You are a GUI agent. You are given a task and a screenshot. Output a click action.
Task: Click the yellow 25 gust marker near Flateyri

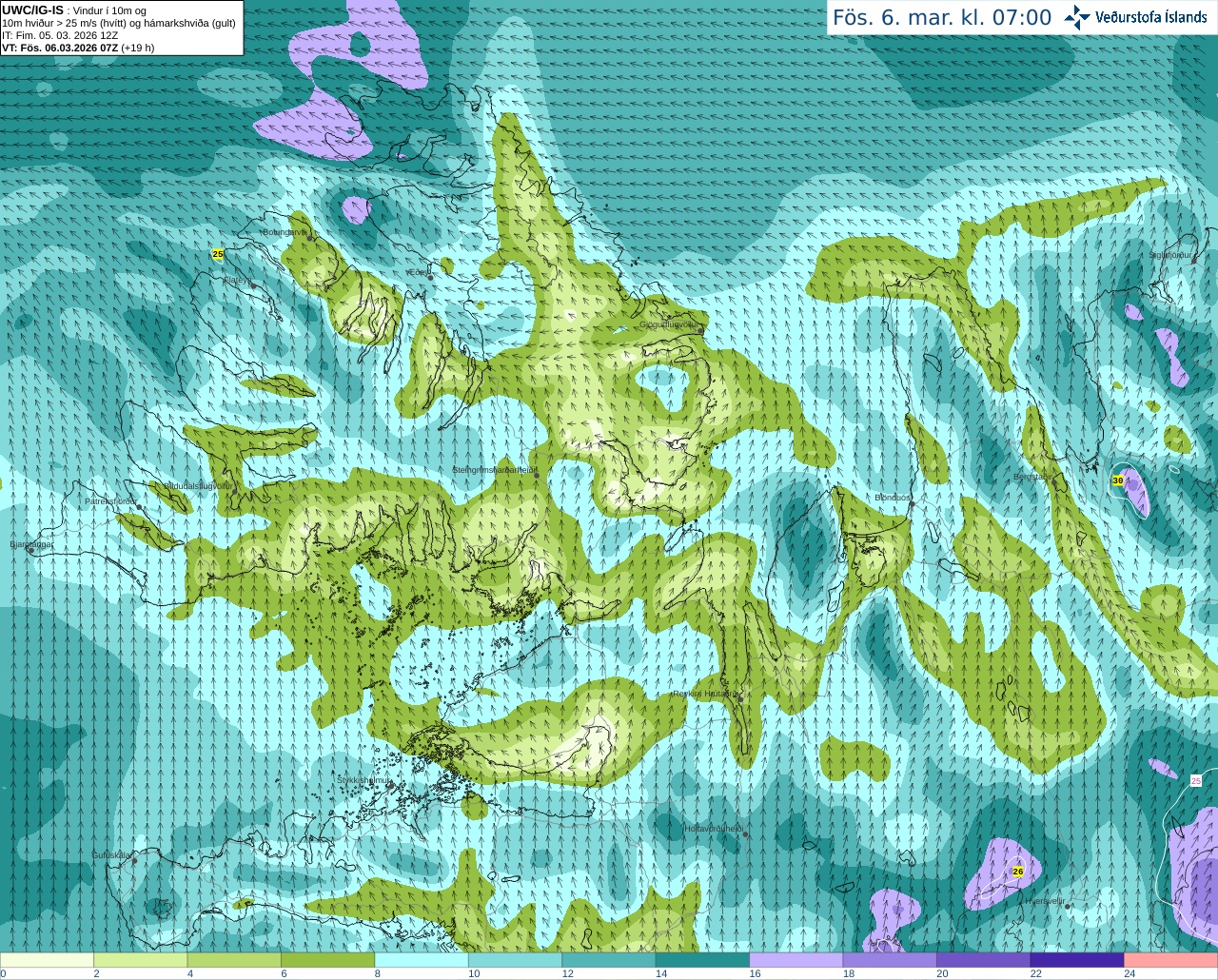click(x=218, y=254)
